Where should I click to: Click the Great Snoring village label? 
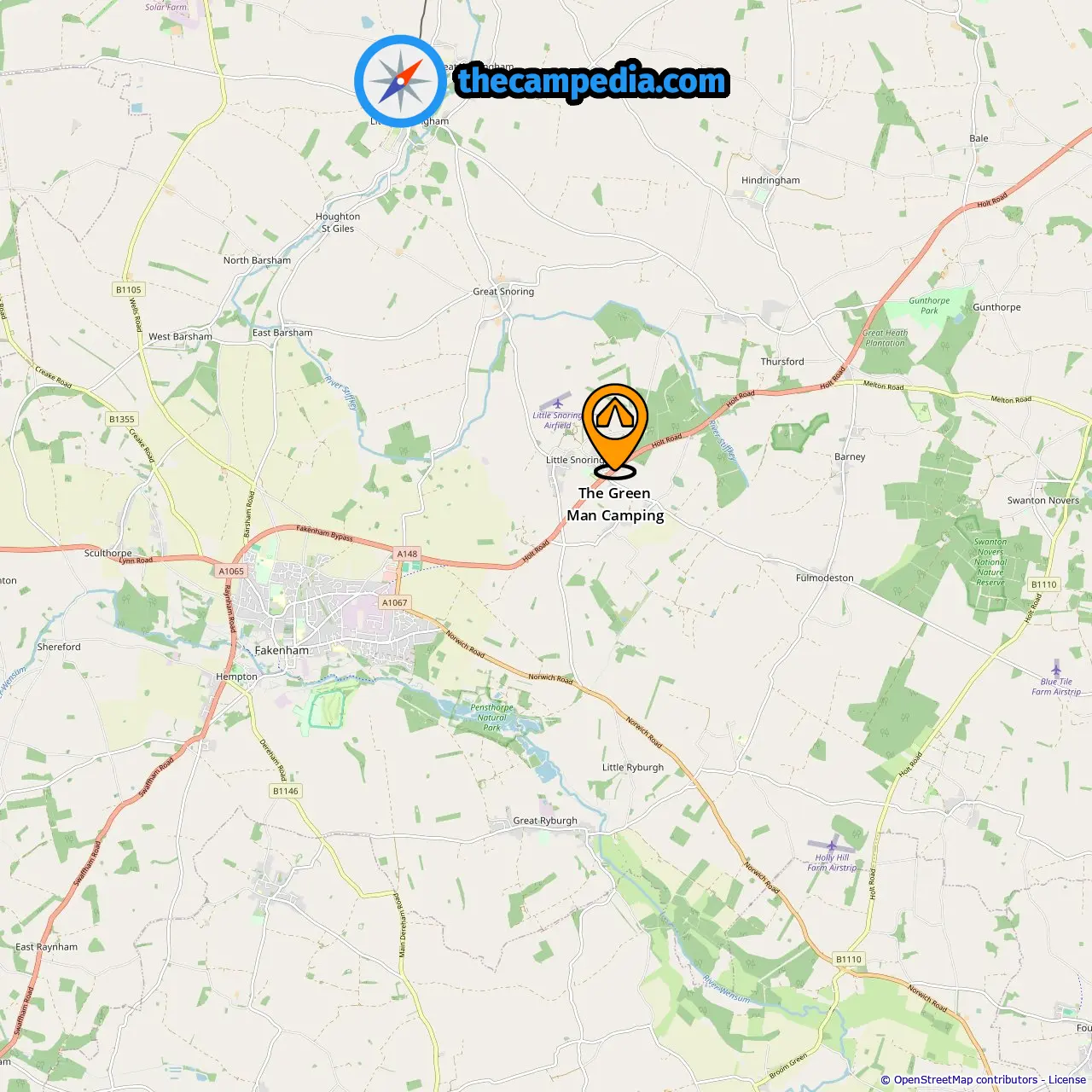tap(503, 291)
